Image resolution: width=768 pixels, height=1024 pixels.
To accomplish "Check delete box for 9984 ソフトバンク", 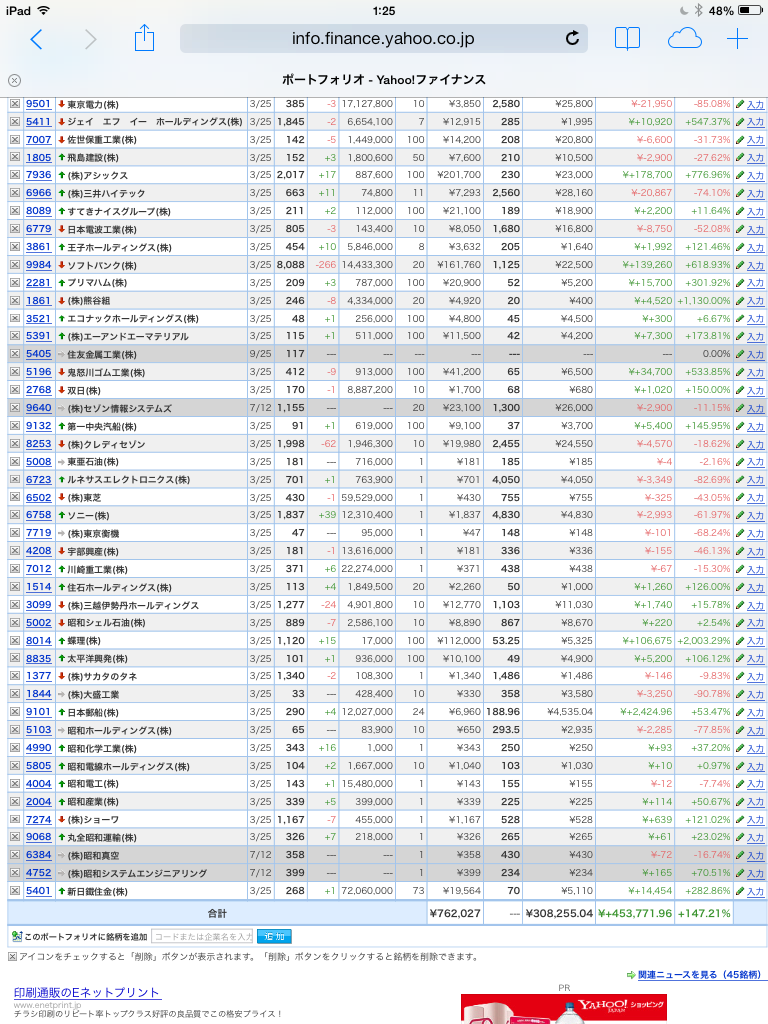I will (x=14, y=265).
